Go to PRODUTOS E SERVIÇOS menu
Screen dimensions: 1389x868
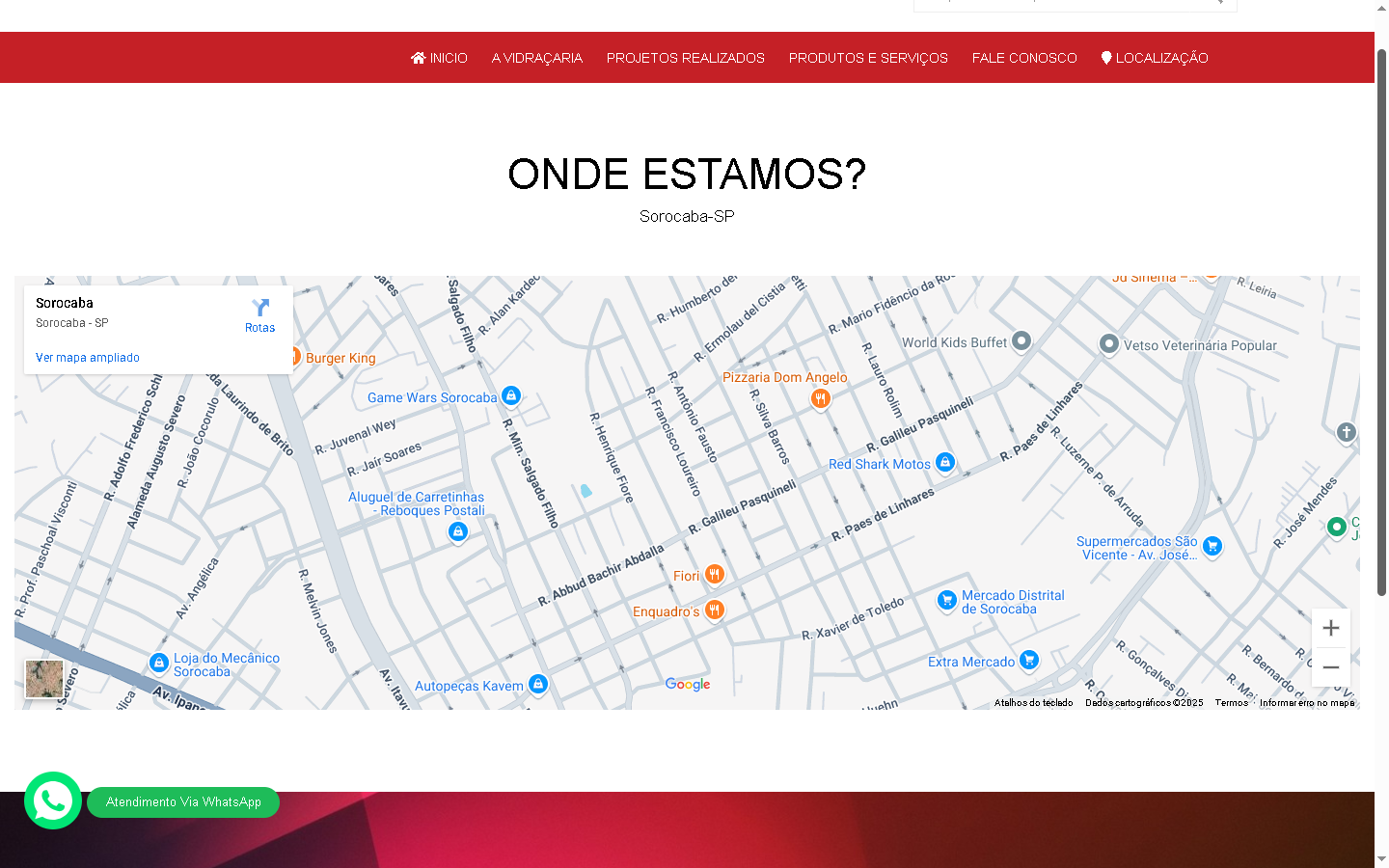coord(868,58)
